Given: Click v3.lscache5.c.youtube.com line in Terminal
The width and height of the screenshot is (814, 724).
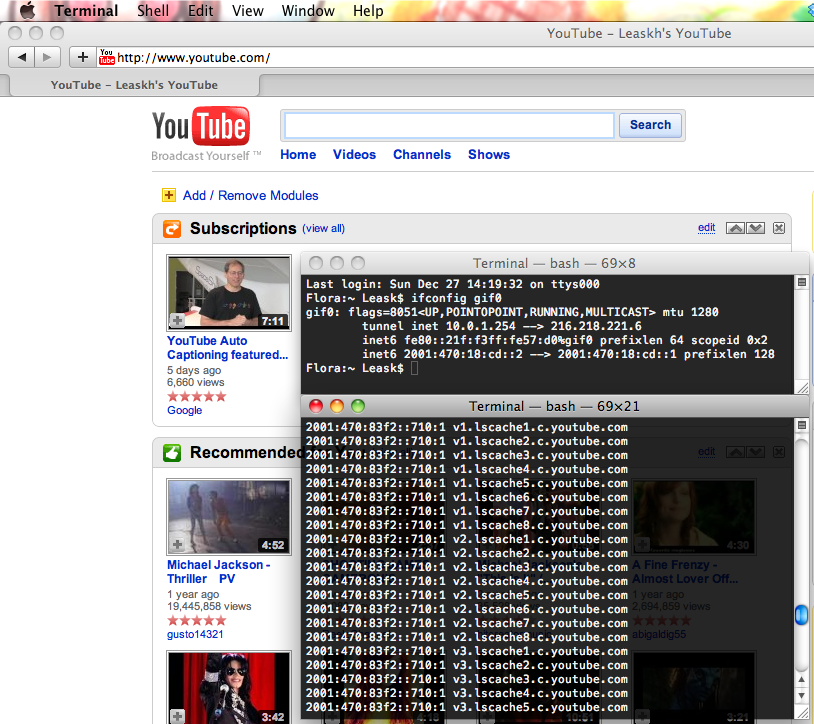Looking at the screenshot, I should click(467, 707).
